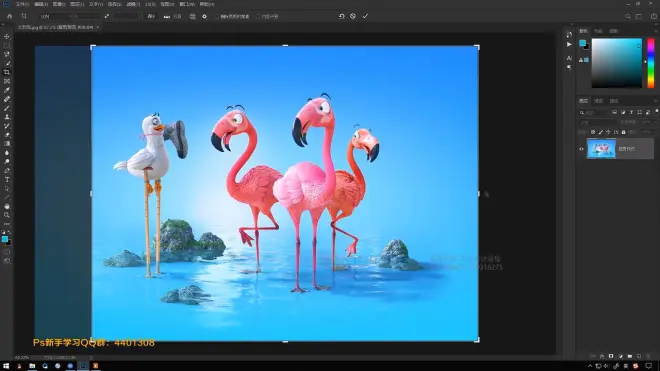Swap width and height crop values
The height and width of the screenshot is (371, 660).
(x=106, y=16)
